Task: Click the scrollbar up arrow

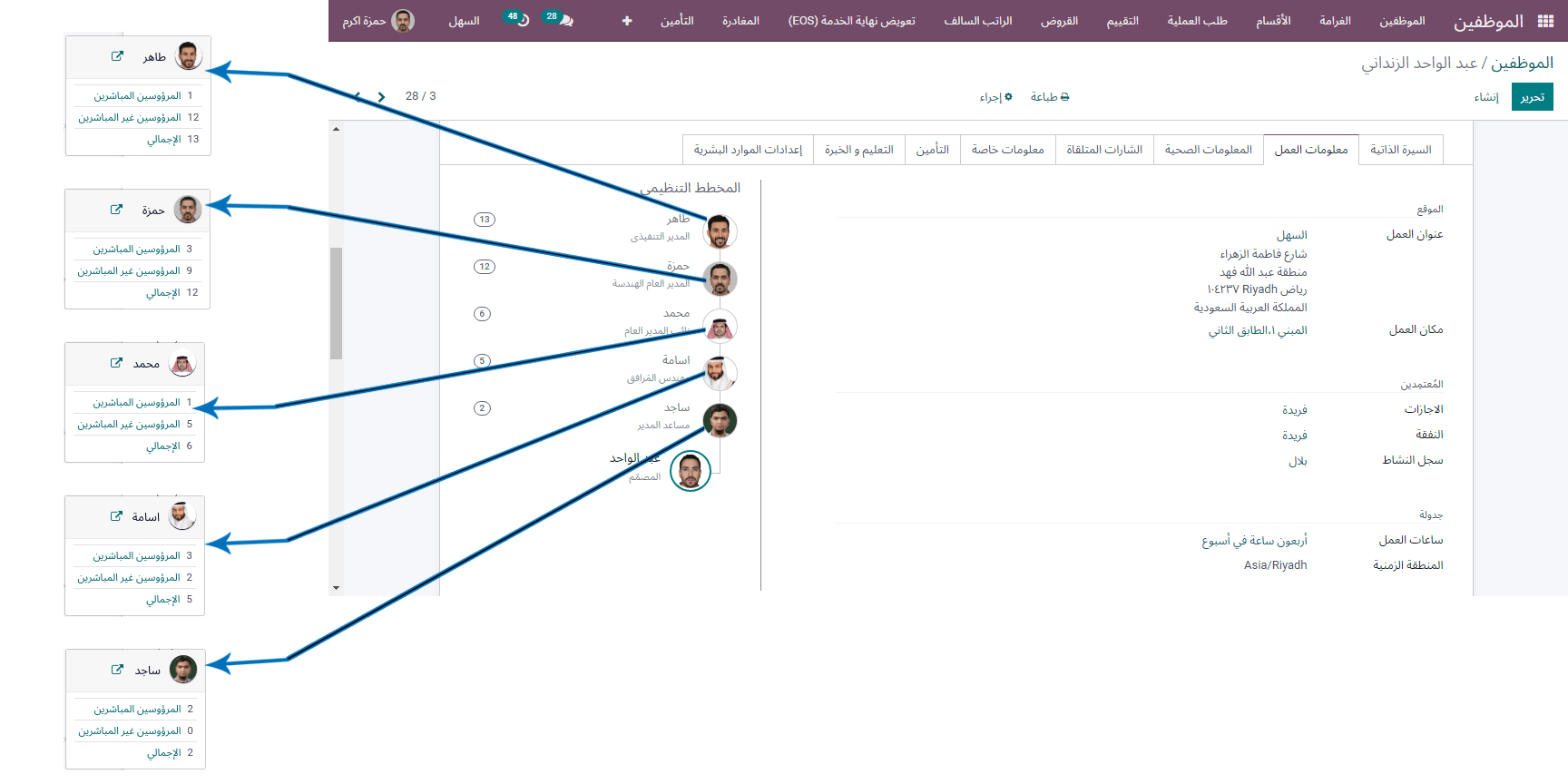Action: [x=336, y=129]
